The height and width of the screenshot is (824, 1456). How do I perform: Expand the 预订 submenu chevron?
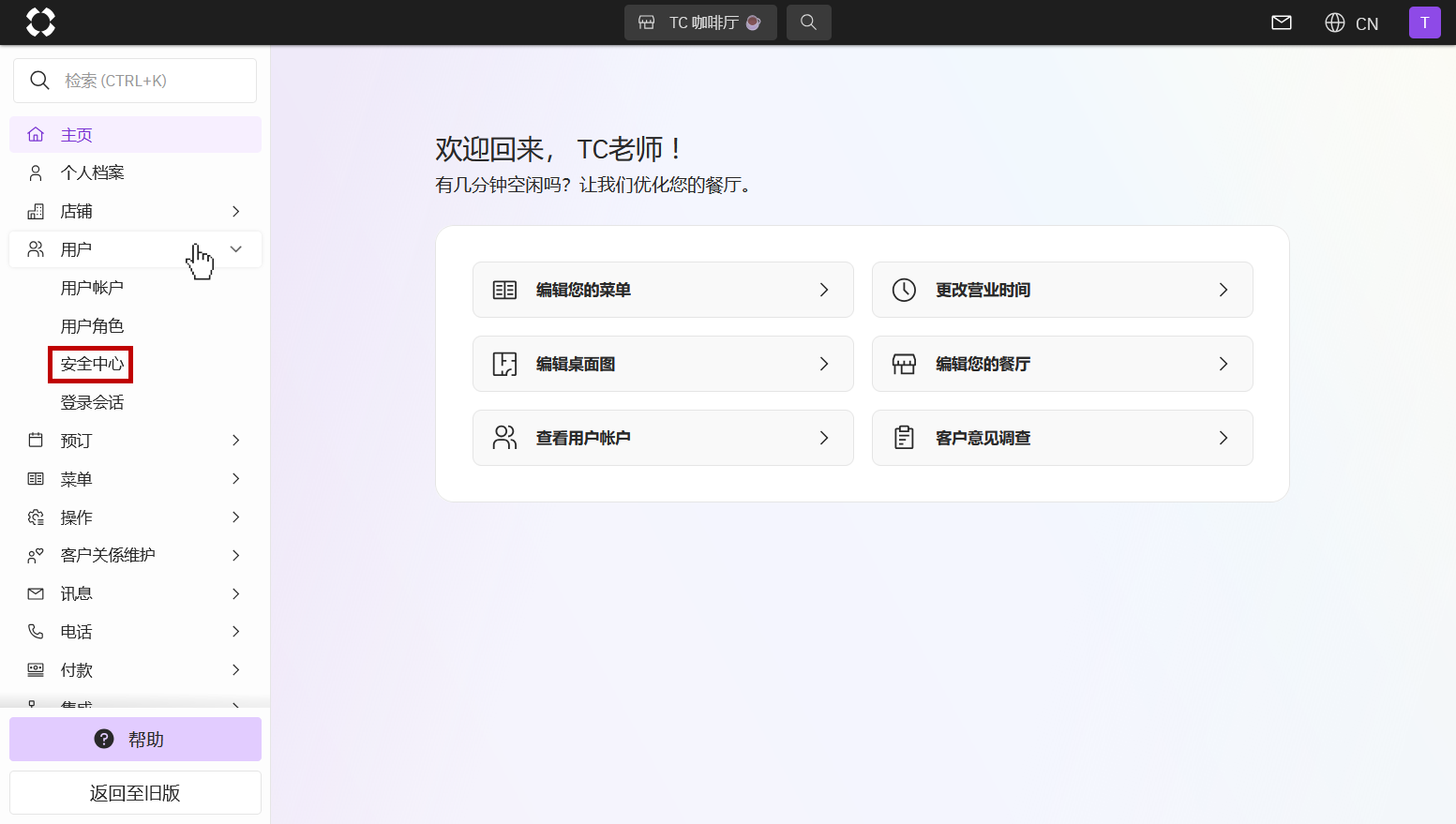click(x=236, y=441)
